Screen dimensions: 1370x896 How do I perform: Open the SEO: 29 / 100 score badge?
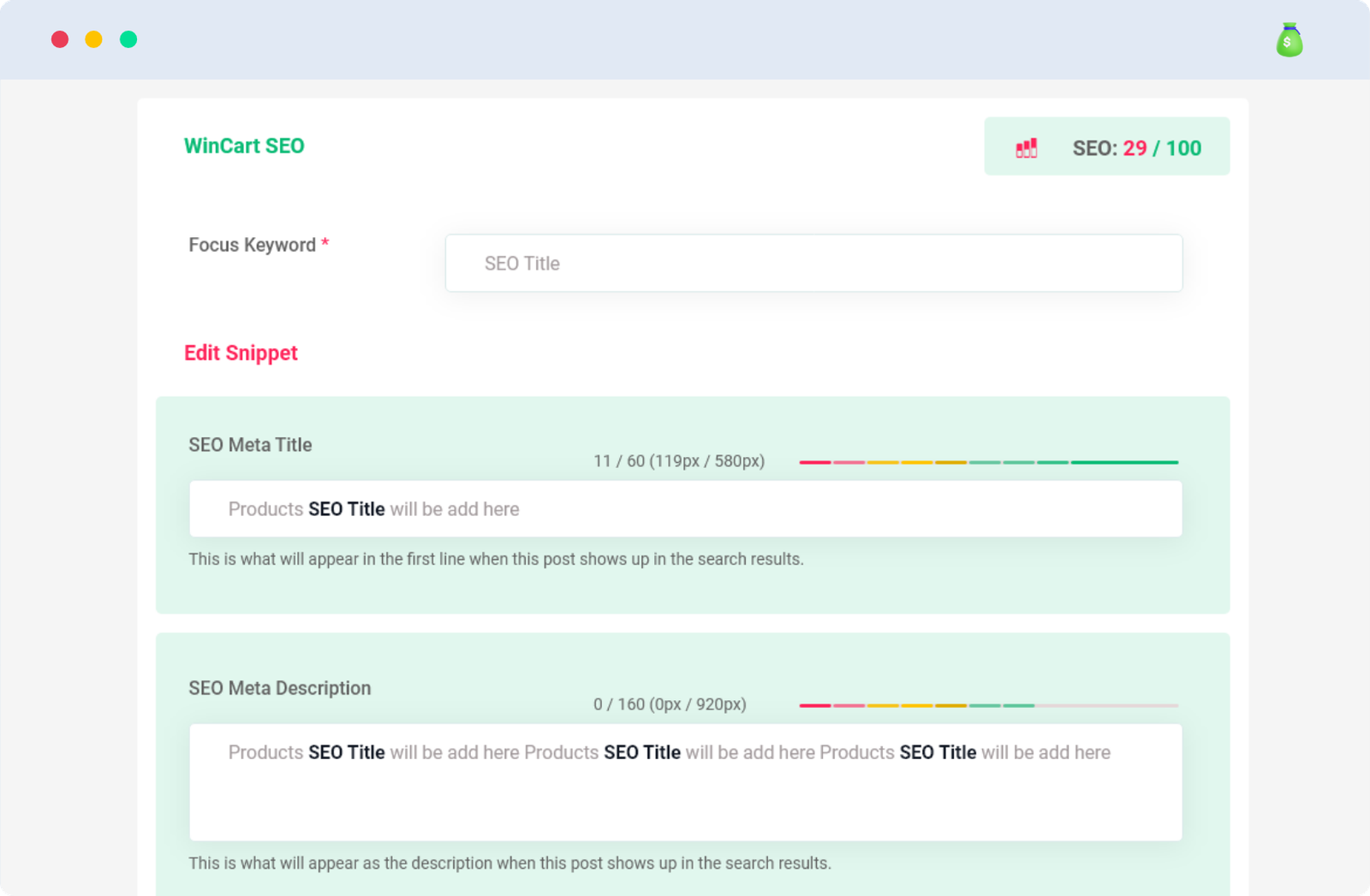click(x=1106, y=146)
